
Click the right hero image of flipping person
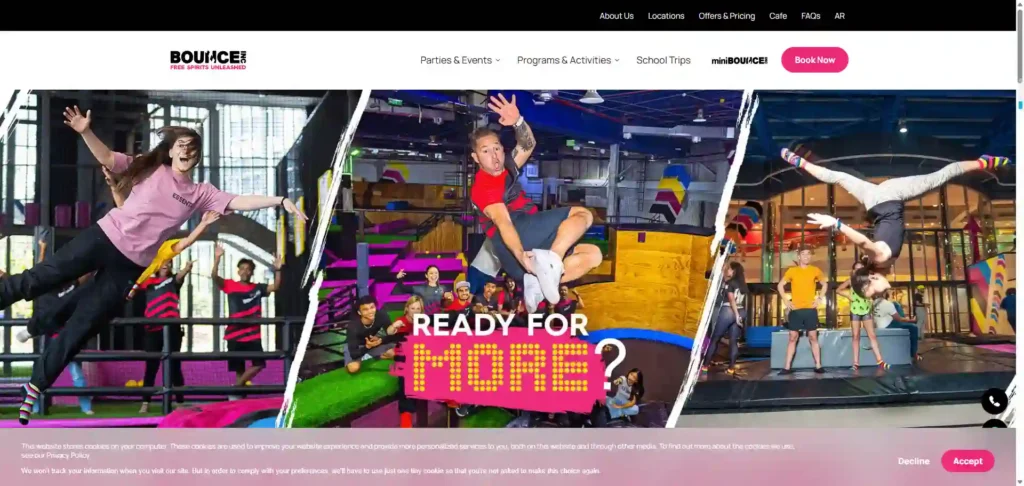click(x=880, y=230)
